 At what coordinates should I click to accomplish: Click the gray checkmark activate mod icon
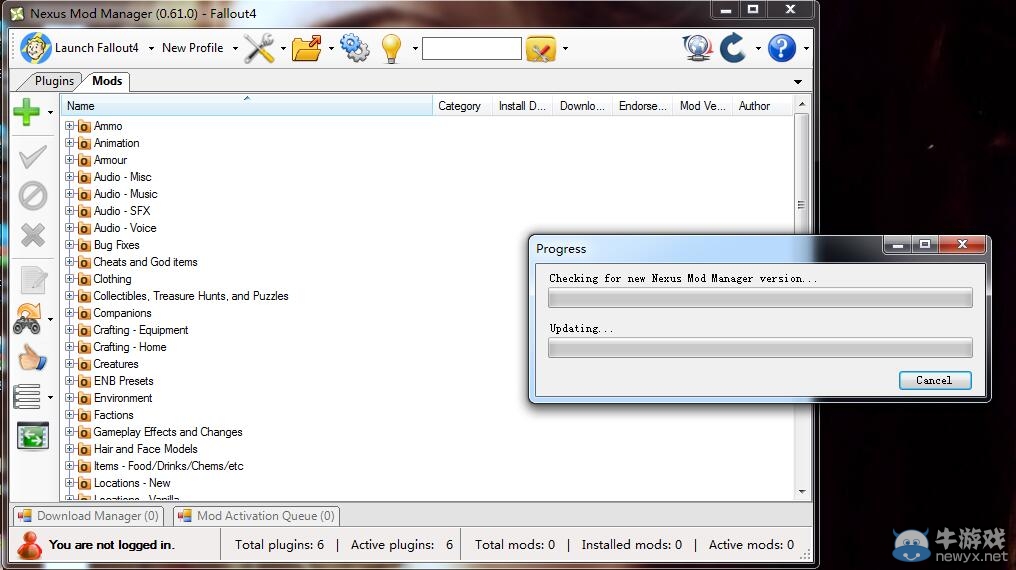pyautogui.click(x=32, y=157)
